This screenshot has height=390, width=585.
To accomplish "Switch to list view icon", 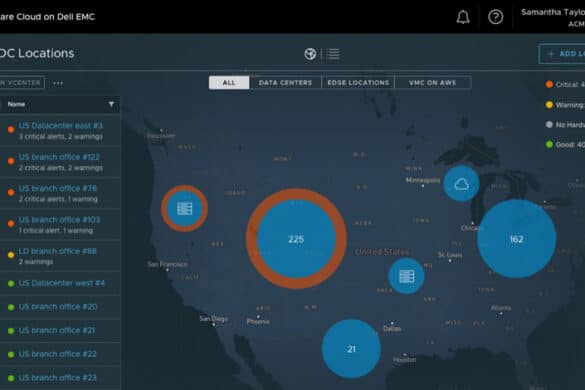I will [x=333, y=54].
